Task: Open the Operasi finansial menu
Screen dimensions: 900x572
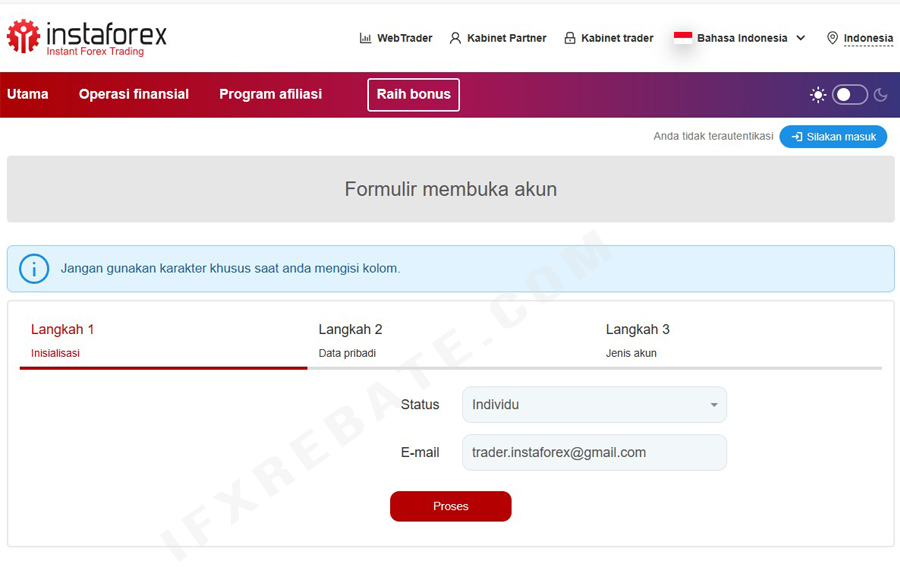Action: pyautogui.click(x=134, y=94)
